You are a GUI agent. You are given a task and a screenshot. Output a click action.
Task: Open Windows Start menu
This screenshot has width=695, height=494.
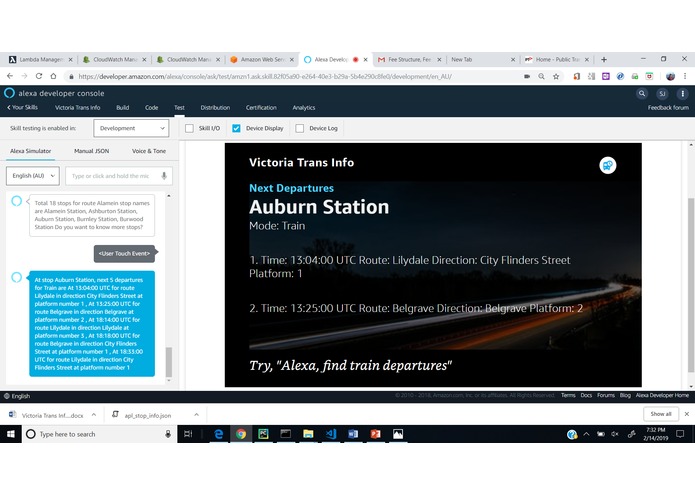(x=11, y=434)
